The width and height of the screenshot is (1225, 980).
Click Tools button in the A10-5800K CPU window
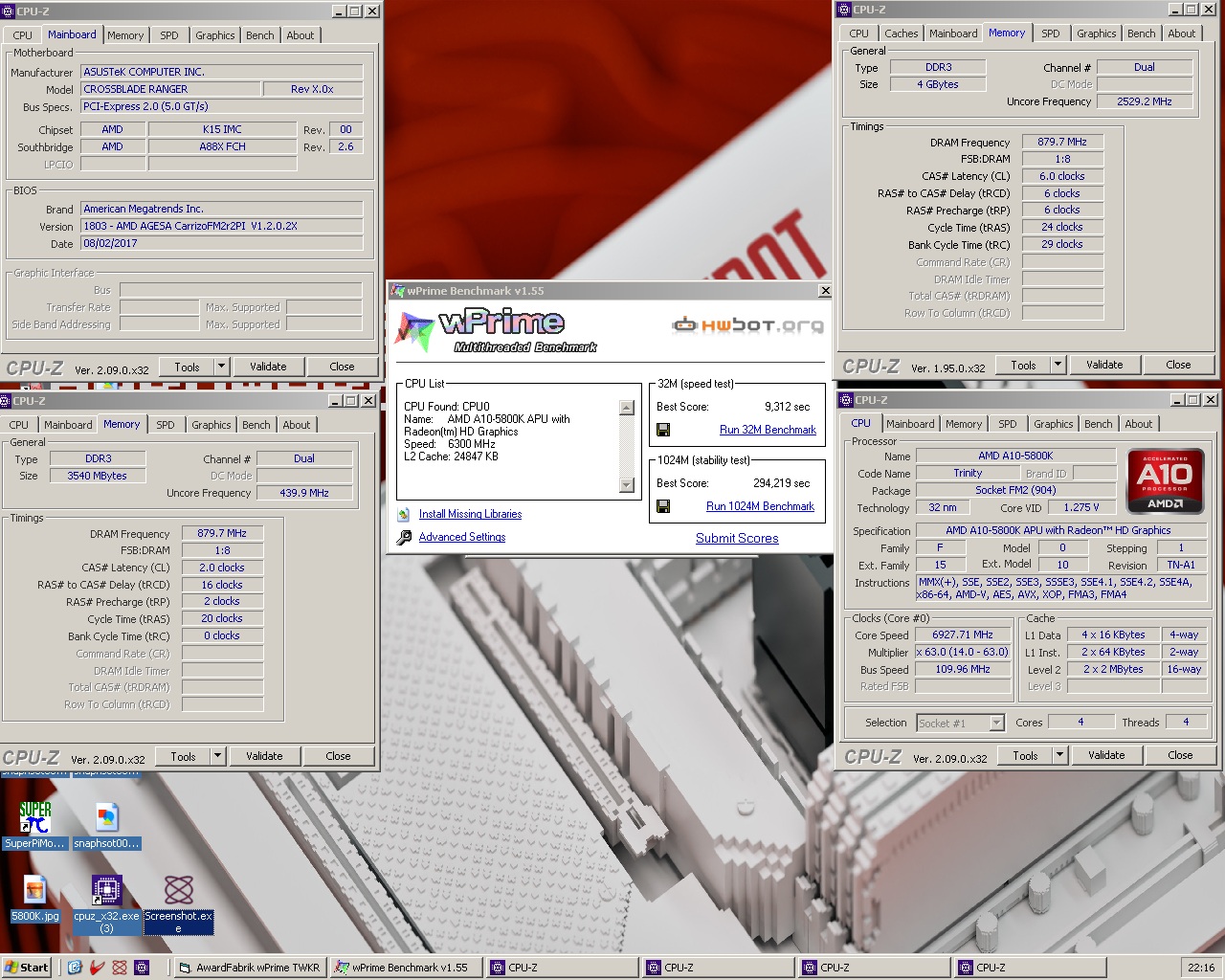(x=1025, y=755)
